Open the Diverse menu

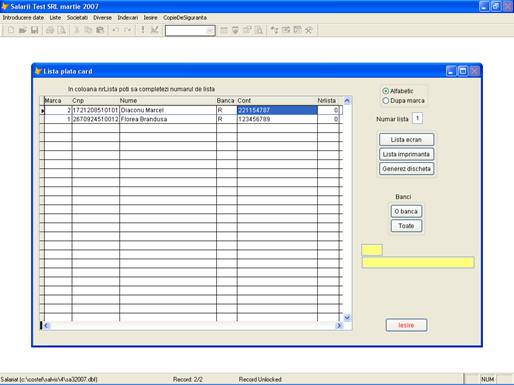102,17
